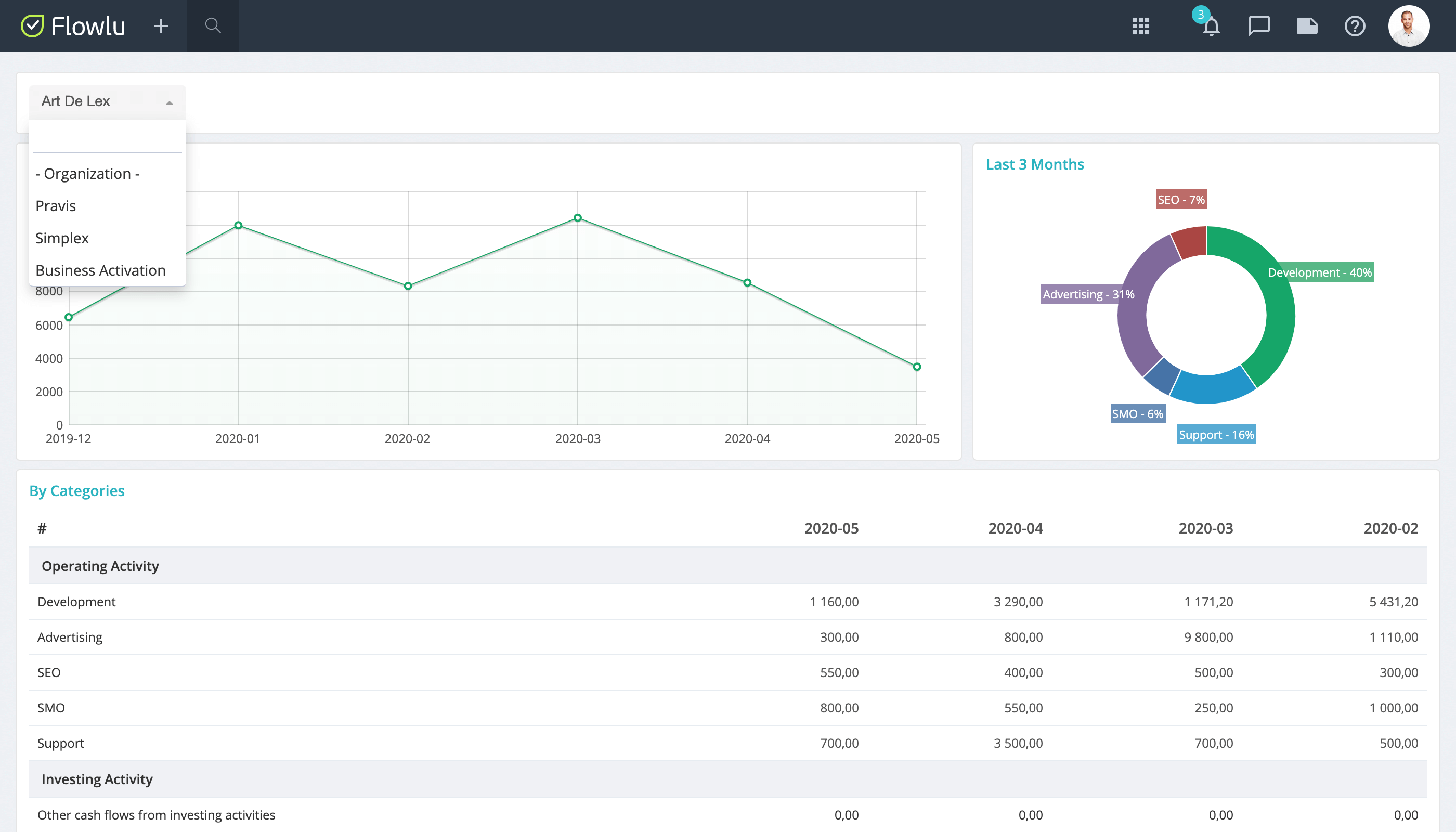1456x832 pixels.
Task: Click the 2020-01 data point on line chart
Action: [x=238, y=226]
